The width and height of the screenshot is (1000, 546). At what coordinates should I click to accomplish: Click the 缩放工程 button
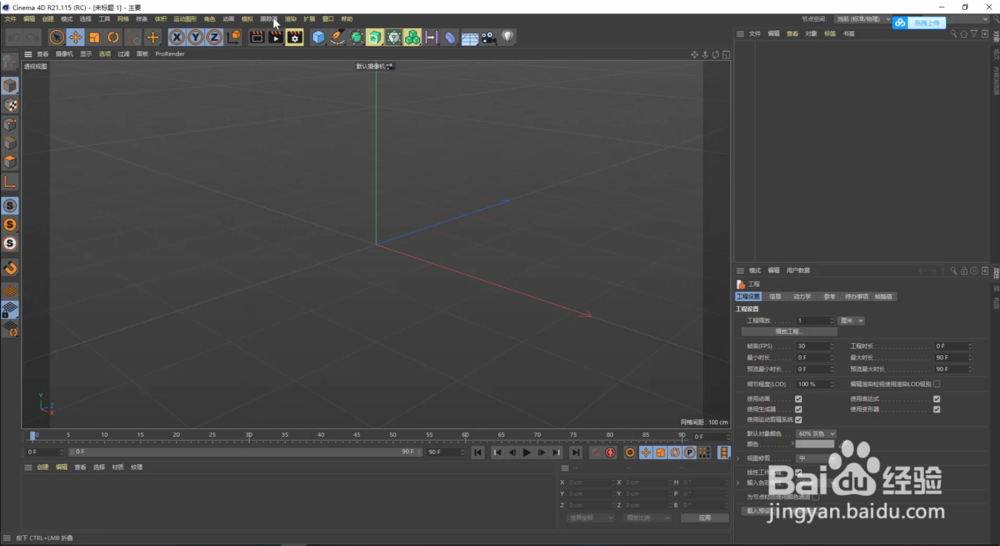point(789,332)
